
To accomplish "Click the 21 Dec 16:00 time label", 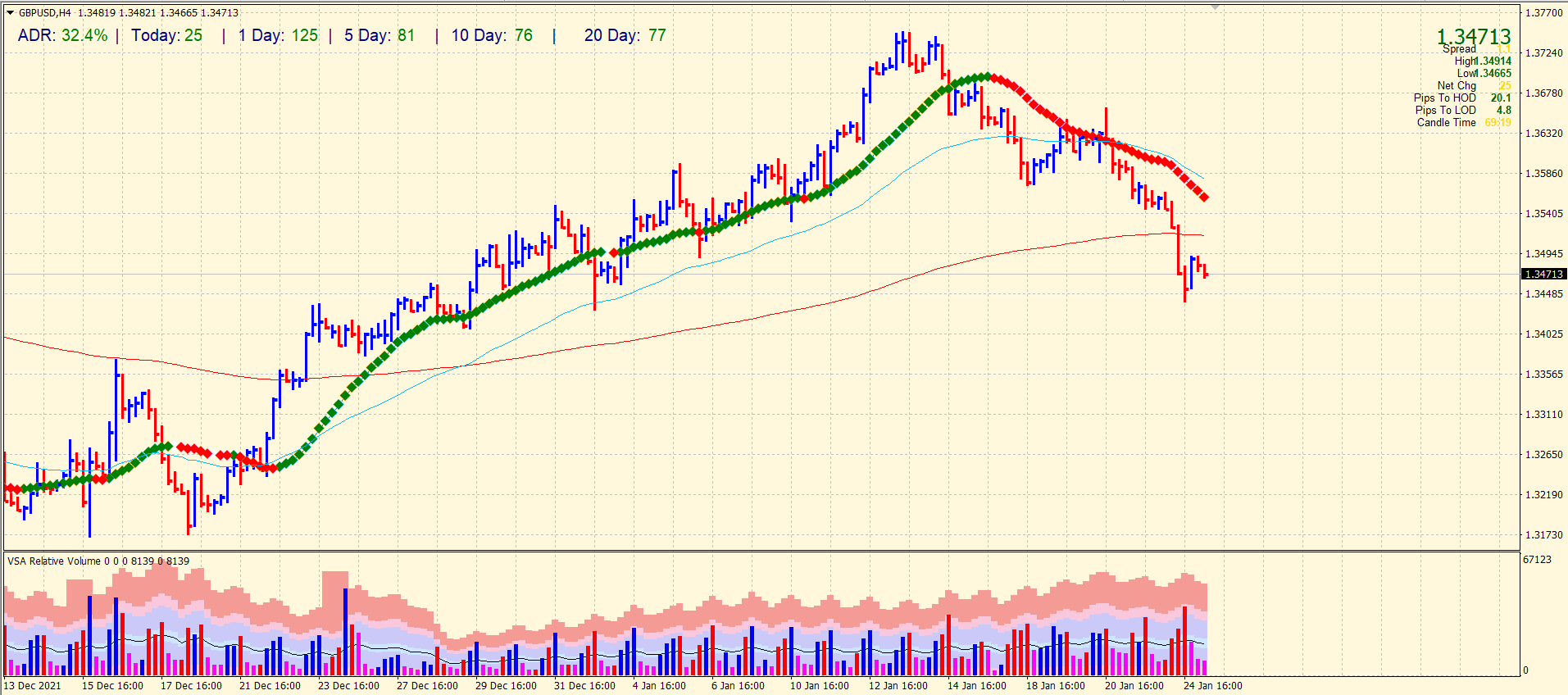I will tap(270, 685).
